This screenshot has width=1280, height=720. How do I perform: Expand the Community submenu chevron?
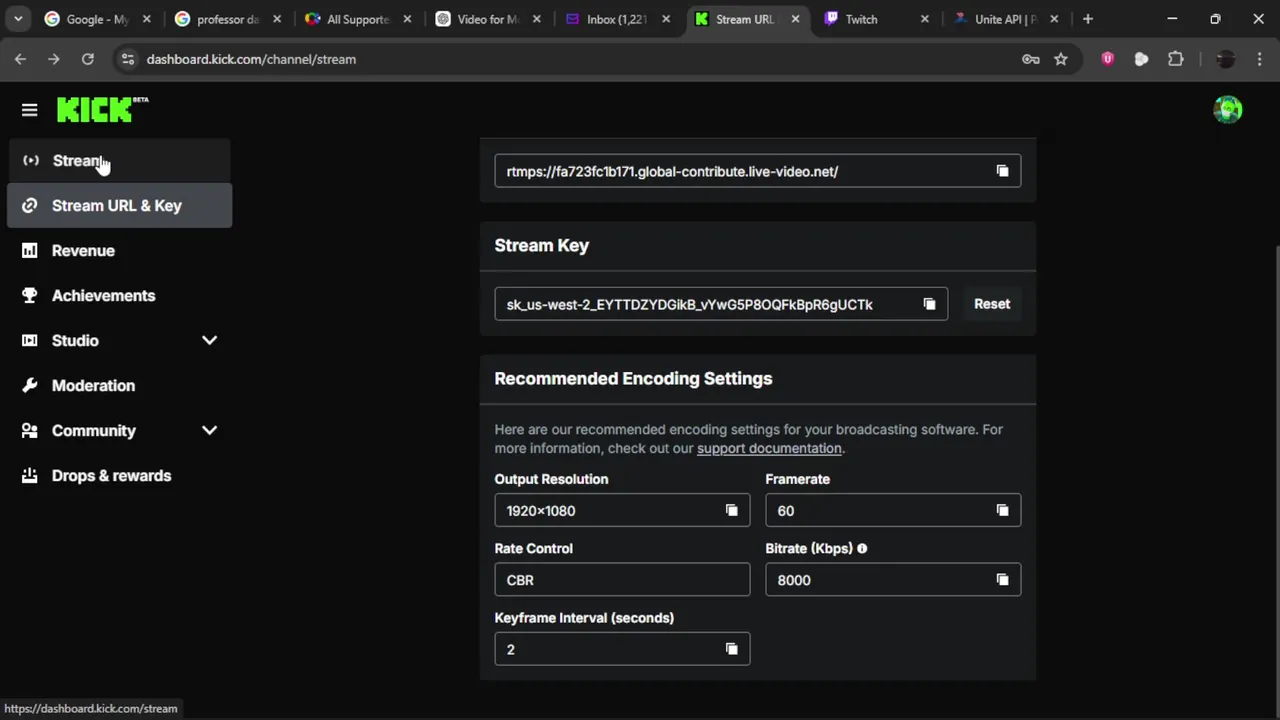(x=209, y=430)
